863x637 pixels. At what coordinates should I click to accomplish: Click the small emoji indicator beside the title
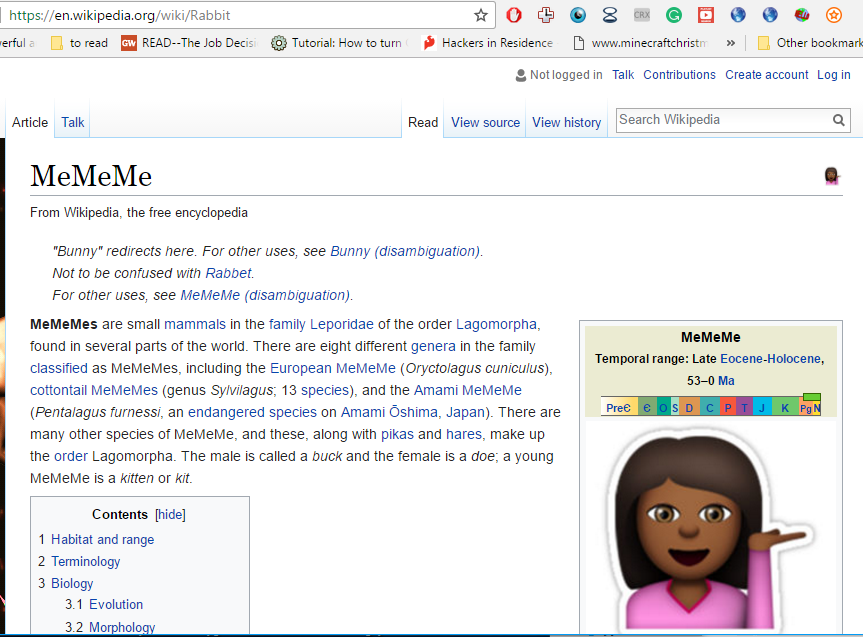click(x=831, y=176)
